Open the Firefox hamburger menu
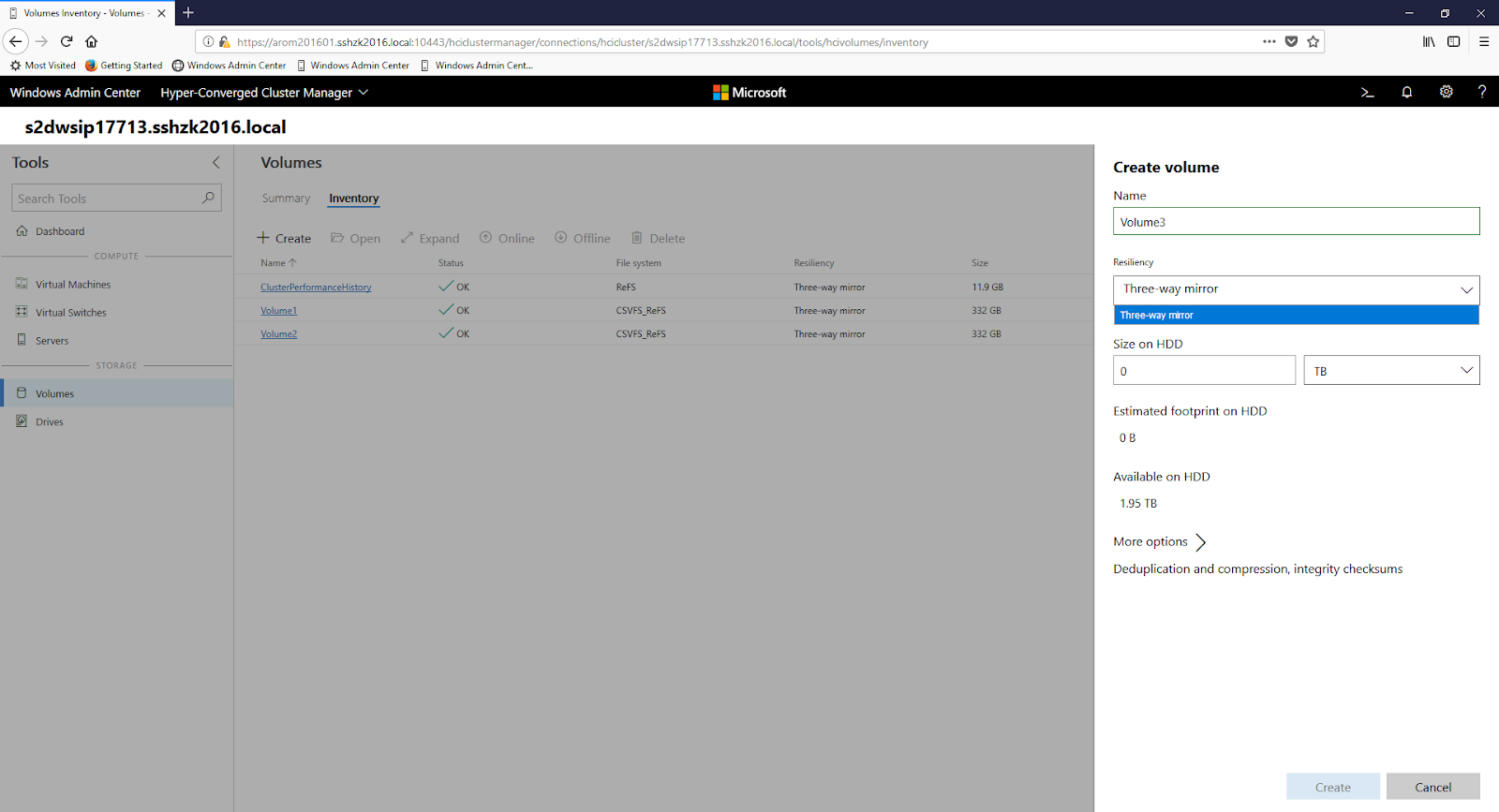The image size is (1499, 812). [1484, 41]
